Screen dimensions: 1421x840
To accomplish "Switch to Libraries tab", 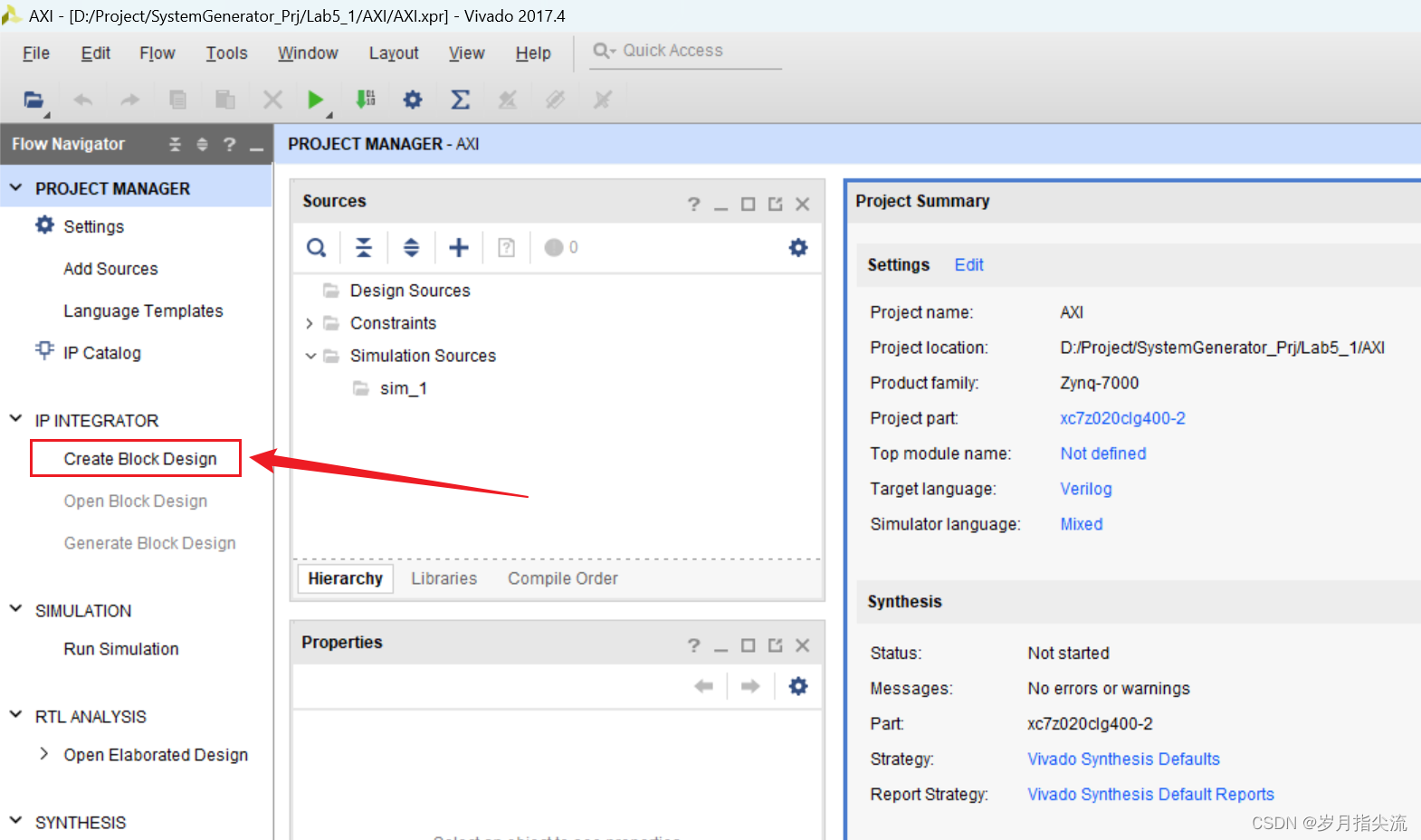I will (x=443, y=578).
